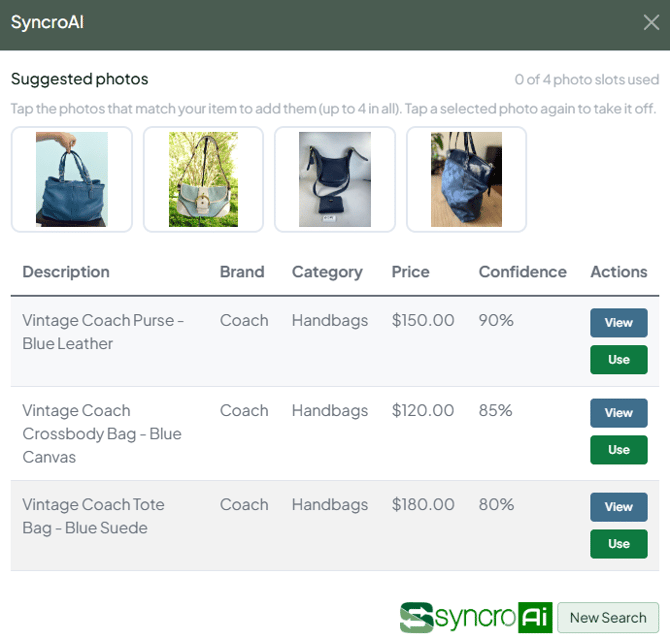670x640 pixels.
Task: Click the '0 of 4 photo slots used' counter
Action: 587,79
